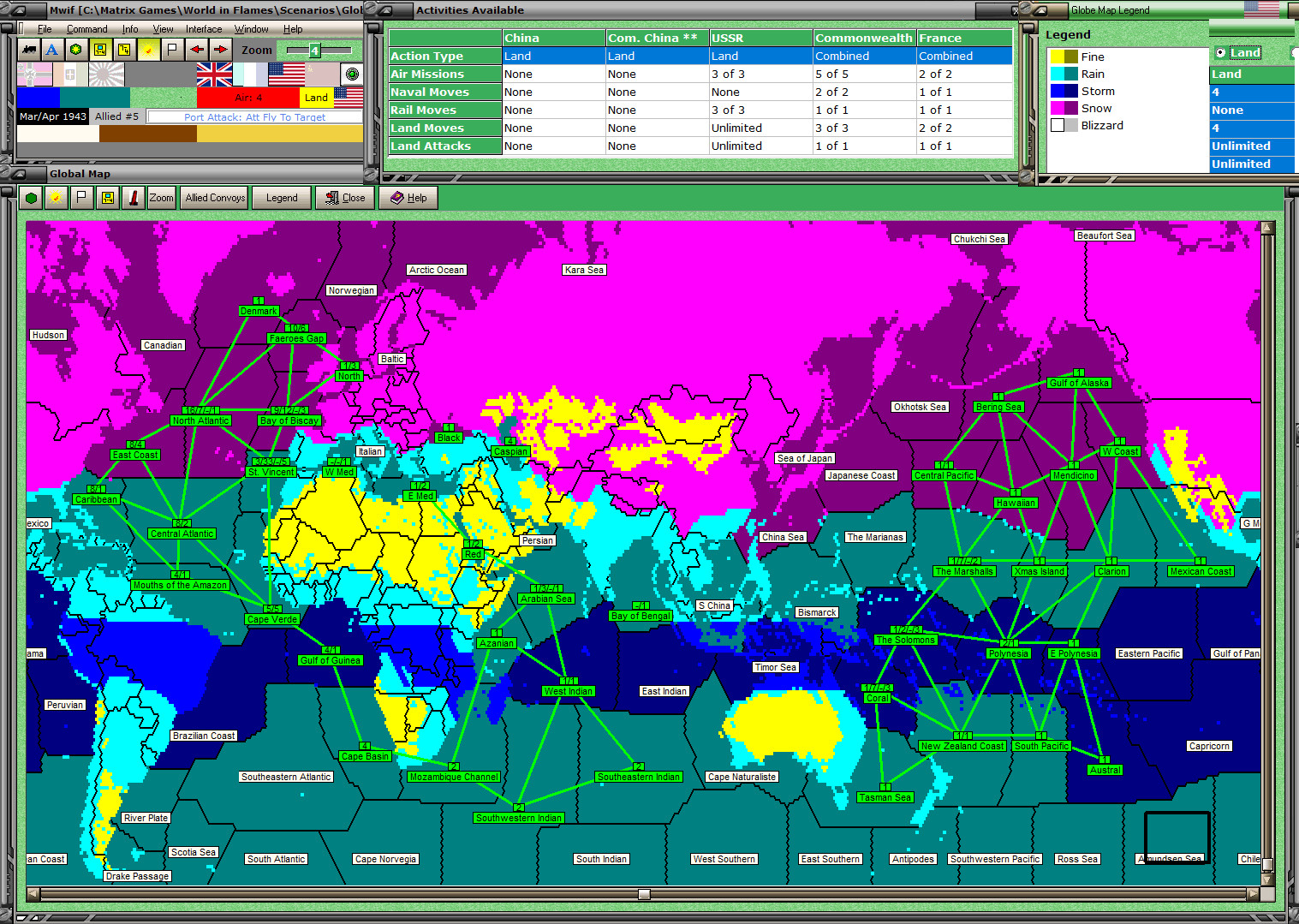The image size is (1299, 924).
Task: Open the File menu
Action: pos(45,29)
